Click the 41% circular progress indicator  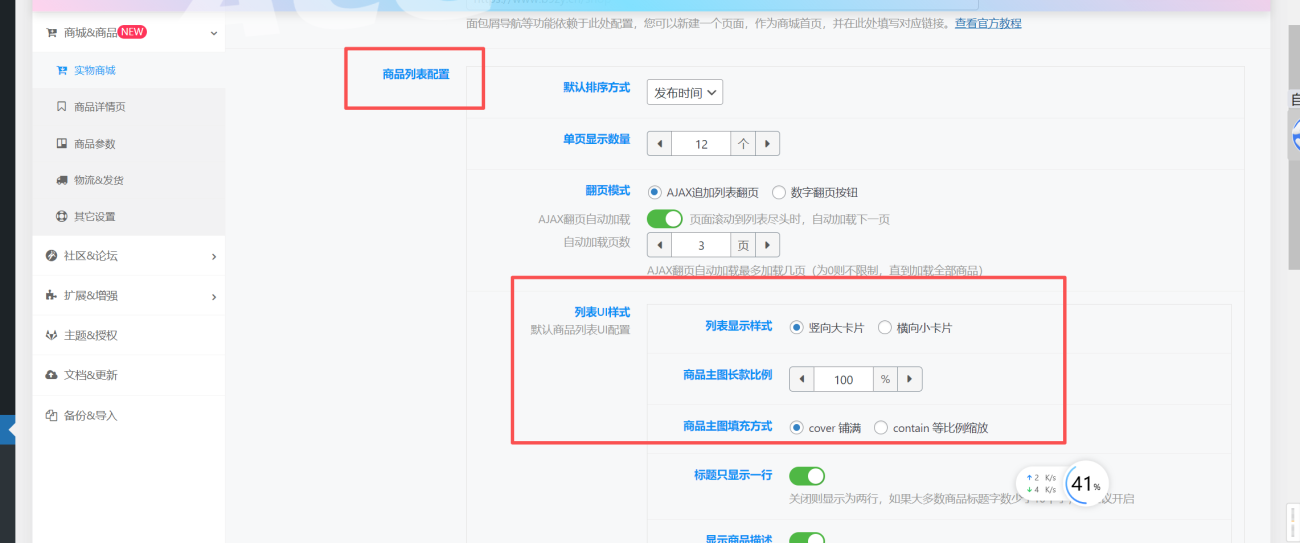(1086, 484)
